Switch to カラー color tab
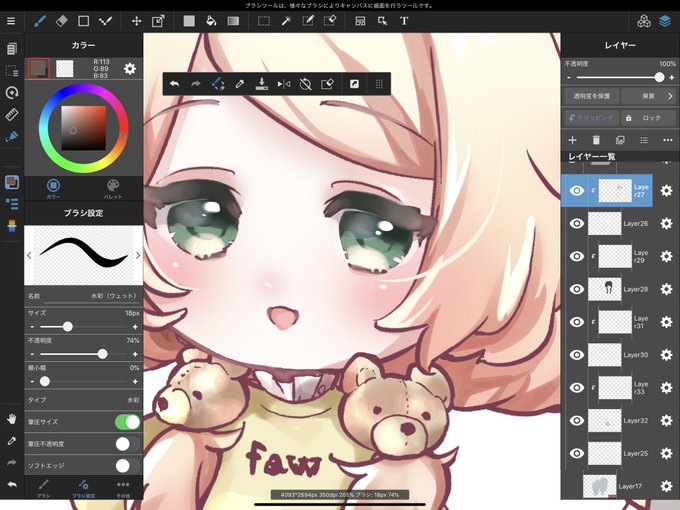Image resolution: width=680 pixels, height=510 pixels. click(x=53, y=189)
